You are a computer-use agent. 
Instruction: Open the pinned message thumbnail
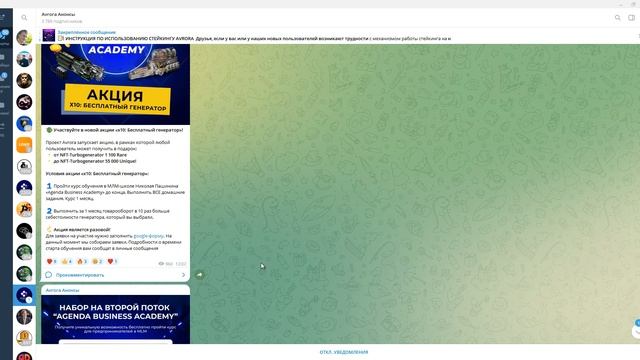49,36
